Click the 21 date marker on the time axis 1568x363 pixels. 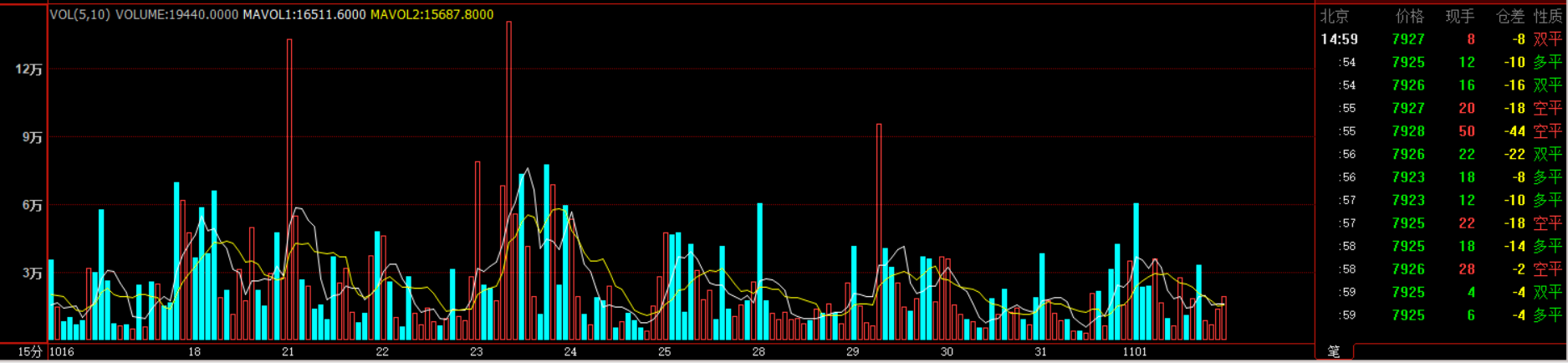pyautogui.click(x=288, y=352)
